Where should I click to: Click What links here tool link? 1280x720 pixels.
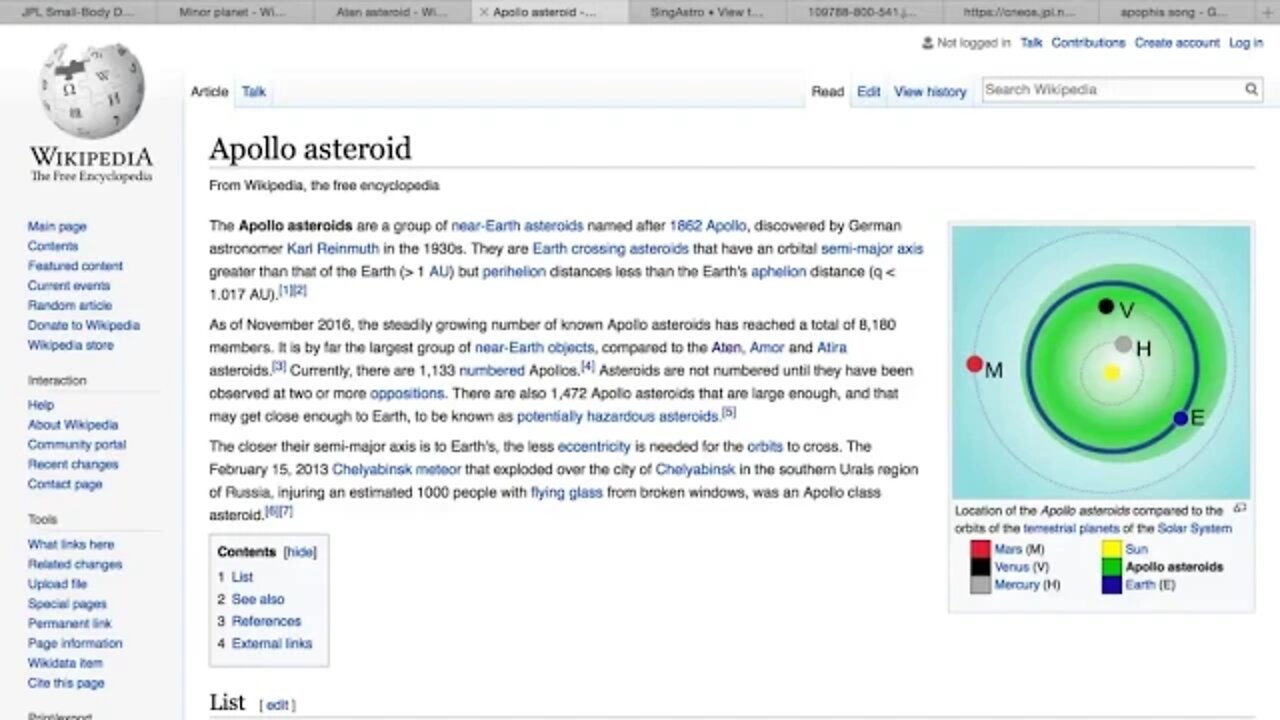click(x=71, y=545)
